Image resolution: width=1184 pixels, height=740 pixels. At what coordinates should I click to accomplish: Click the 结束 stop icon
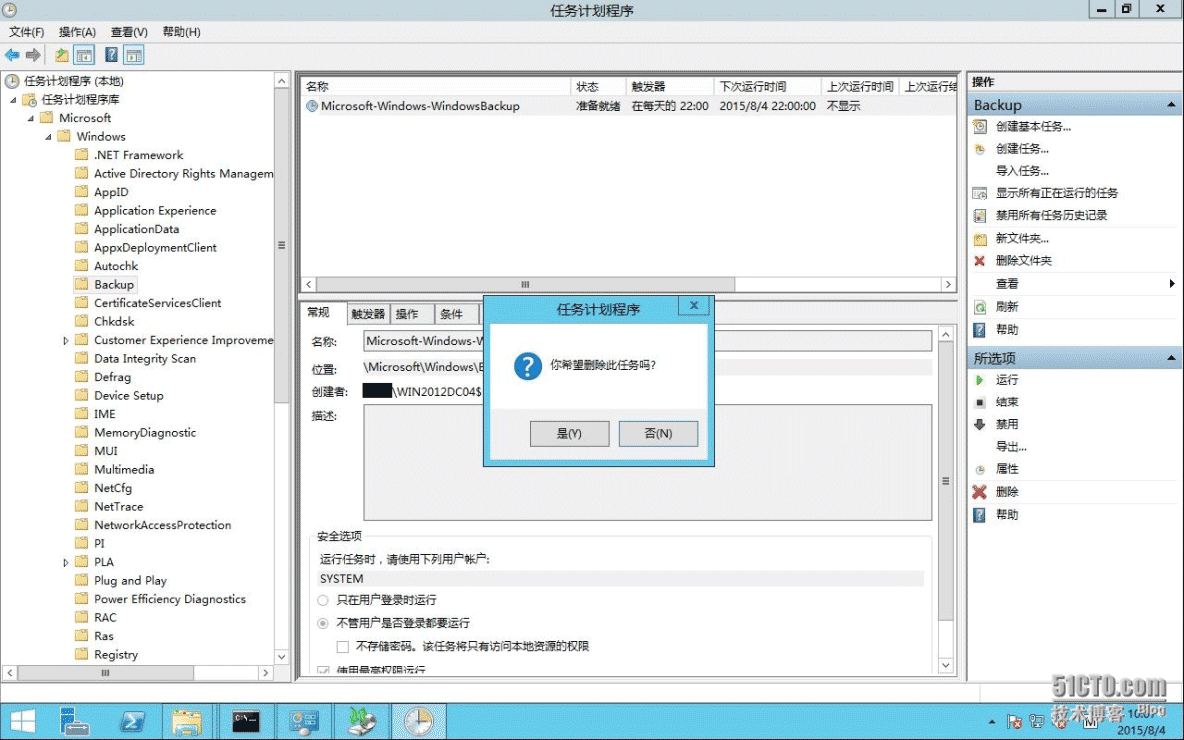979,402
